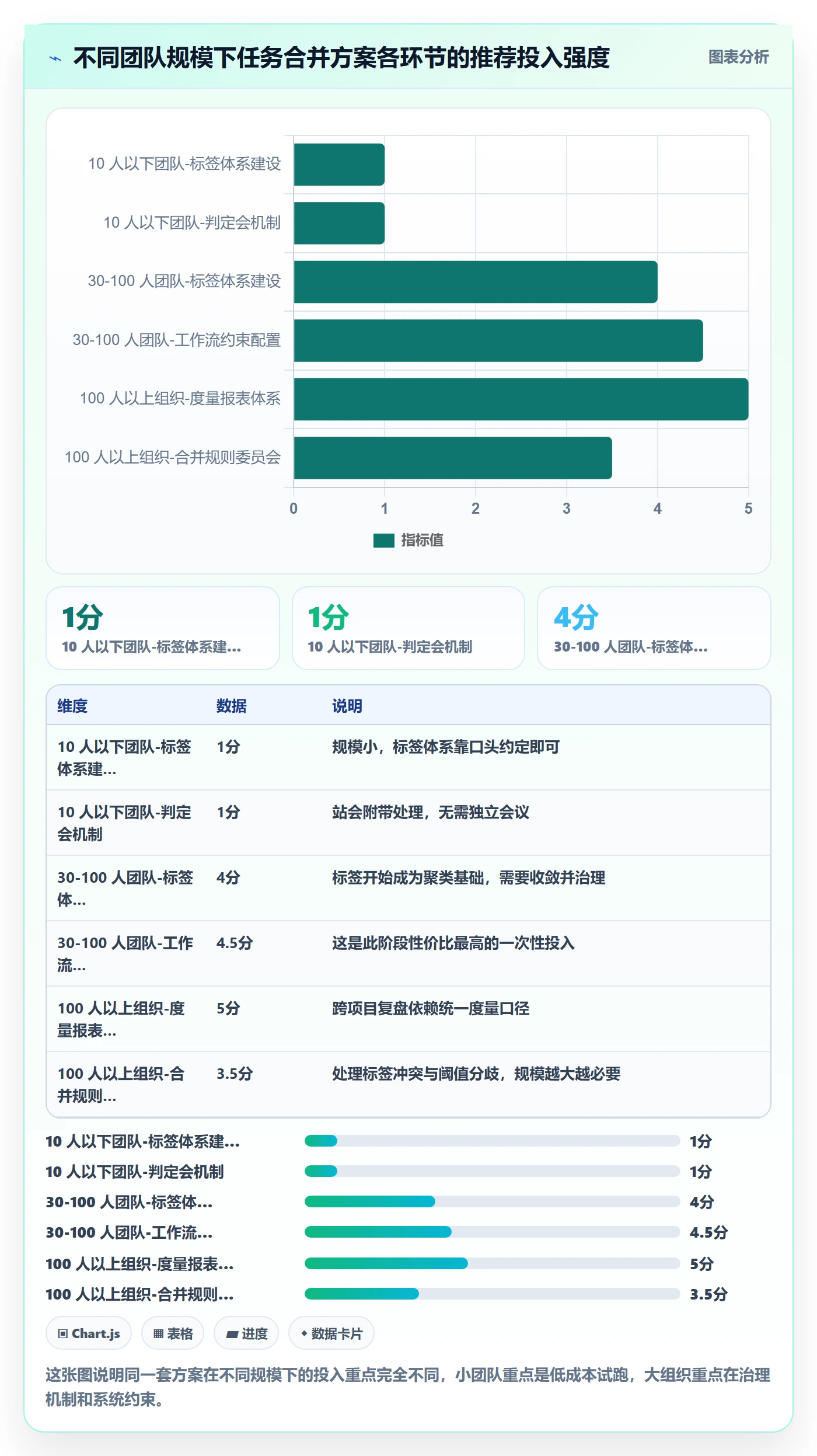The image size is (817, 1456).
Task: Click the 30-100 人团队-工作流约束配置 chart bar
Action: 498,340
